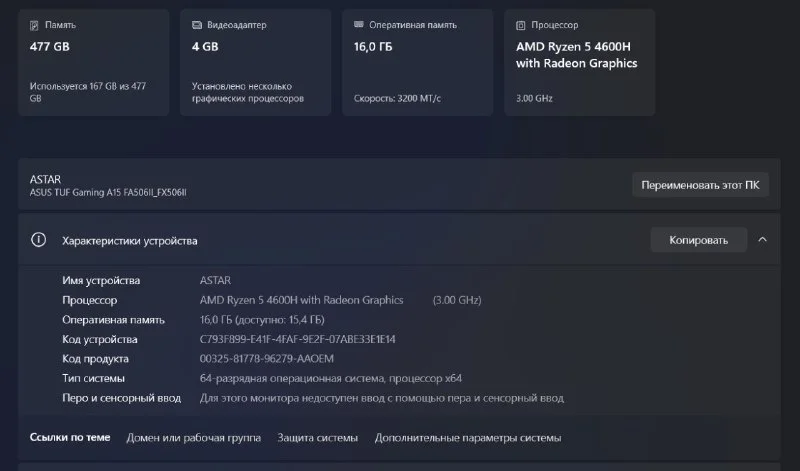Select the 'Установлено несколько графических процессоров' card text
This screenshot has width=800, height=471.
point(247,92)
